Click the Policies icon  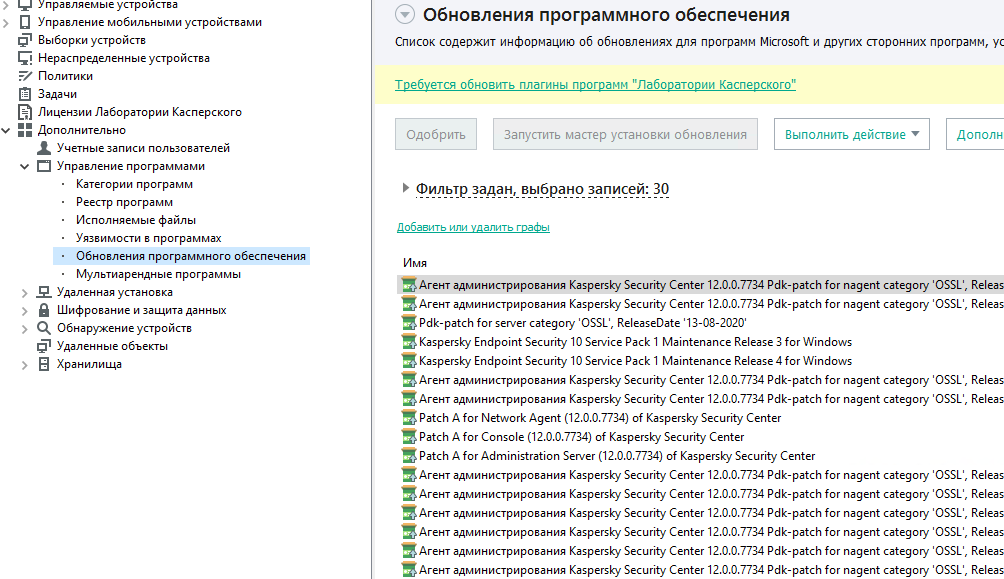[25, 76]
